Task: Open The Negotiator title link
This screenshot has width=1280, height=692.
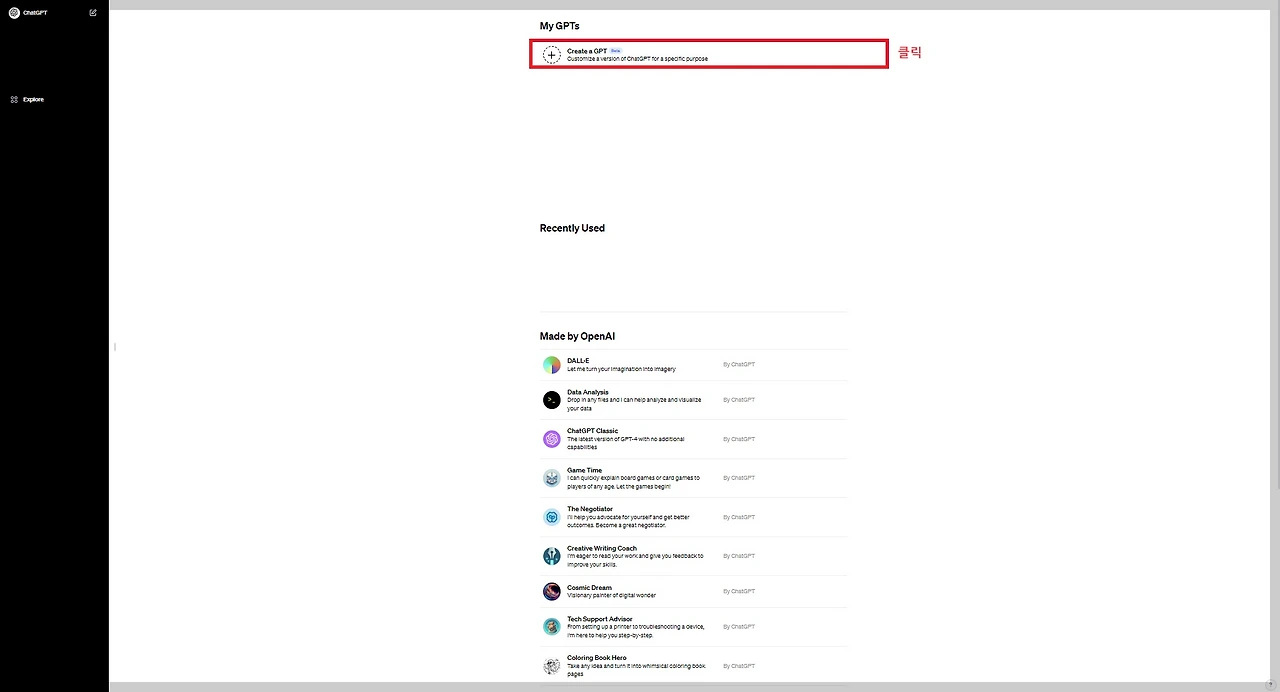Action: [x=590, y=509]
